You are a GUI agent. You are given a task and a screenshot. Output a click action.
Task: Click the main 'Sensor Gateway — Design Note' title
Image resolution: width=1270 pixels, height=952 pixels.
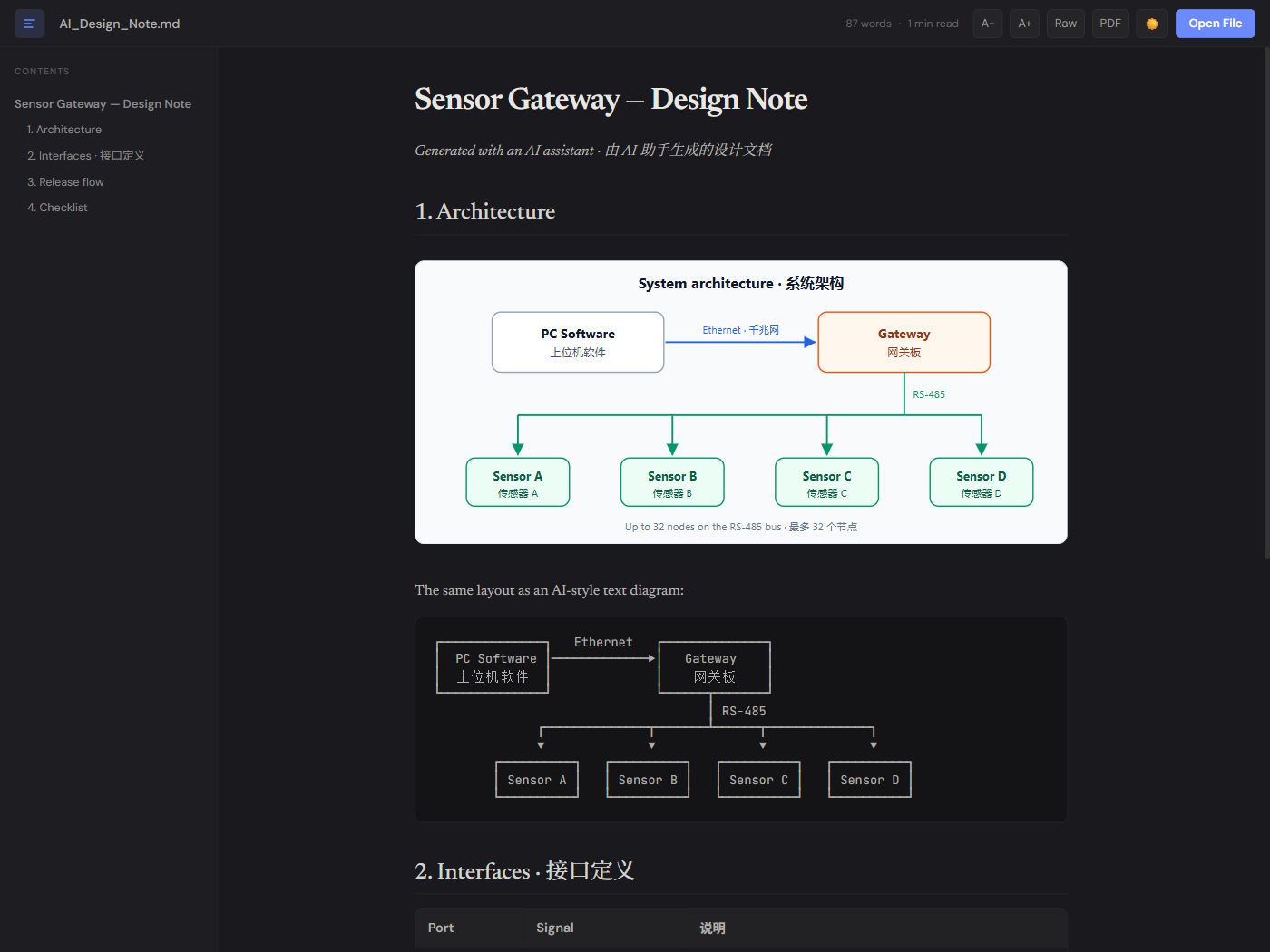click(611, 99)
